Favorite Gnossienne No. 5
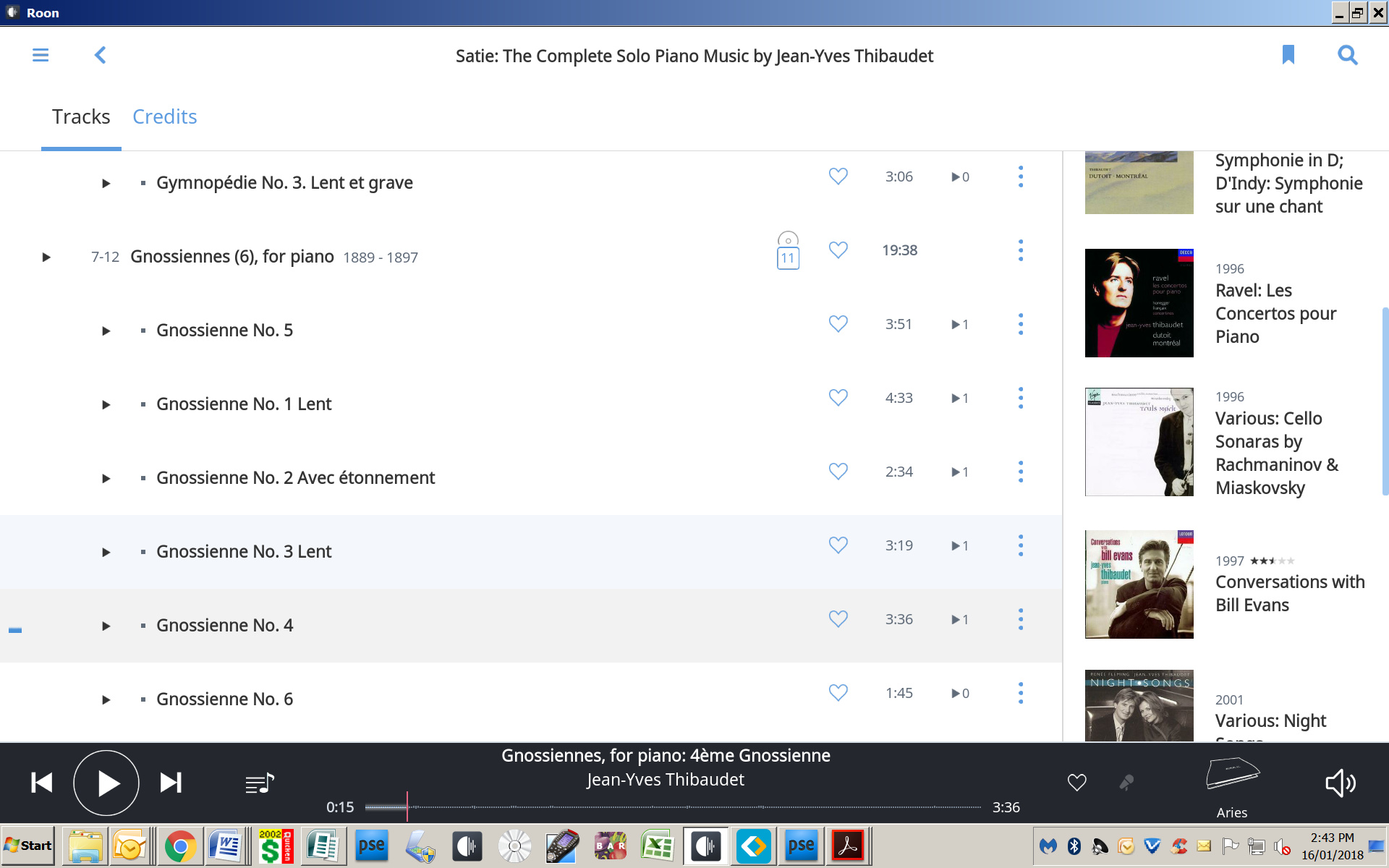The image size is (1389, 868). pos(838,324)
